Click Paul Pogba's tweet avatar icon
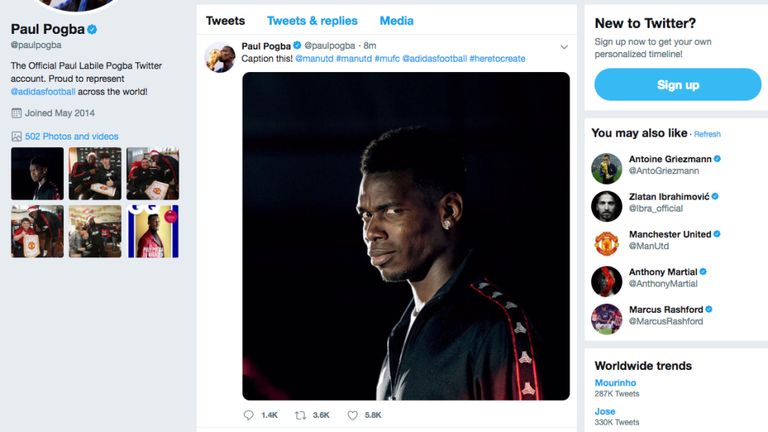Screen dimensions: 768x432 tap(220, 58)
